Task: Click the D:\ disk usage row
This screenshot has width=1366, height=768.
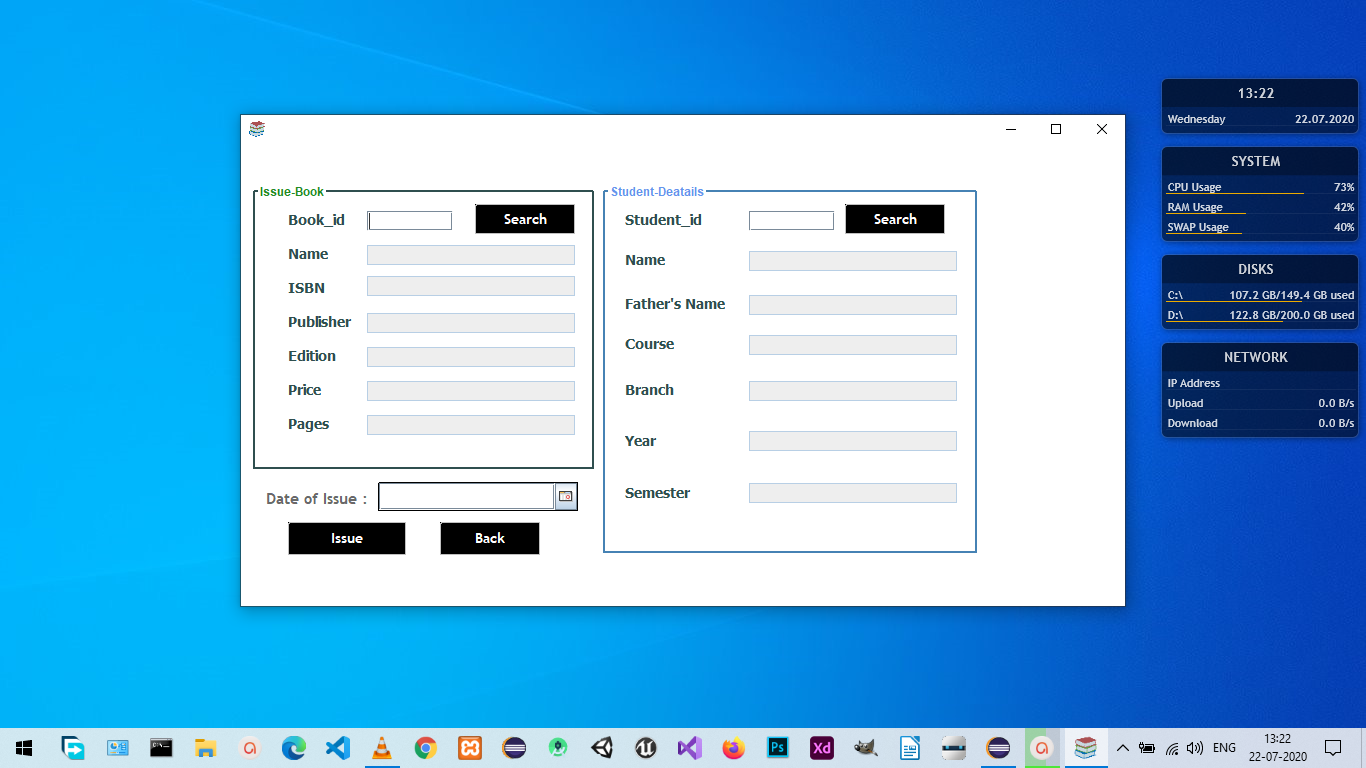Action: point(1260,315)
